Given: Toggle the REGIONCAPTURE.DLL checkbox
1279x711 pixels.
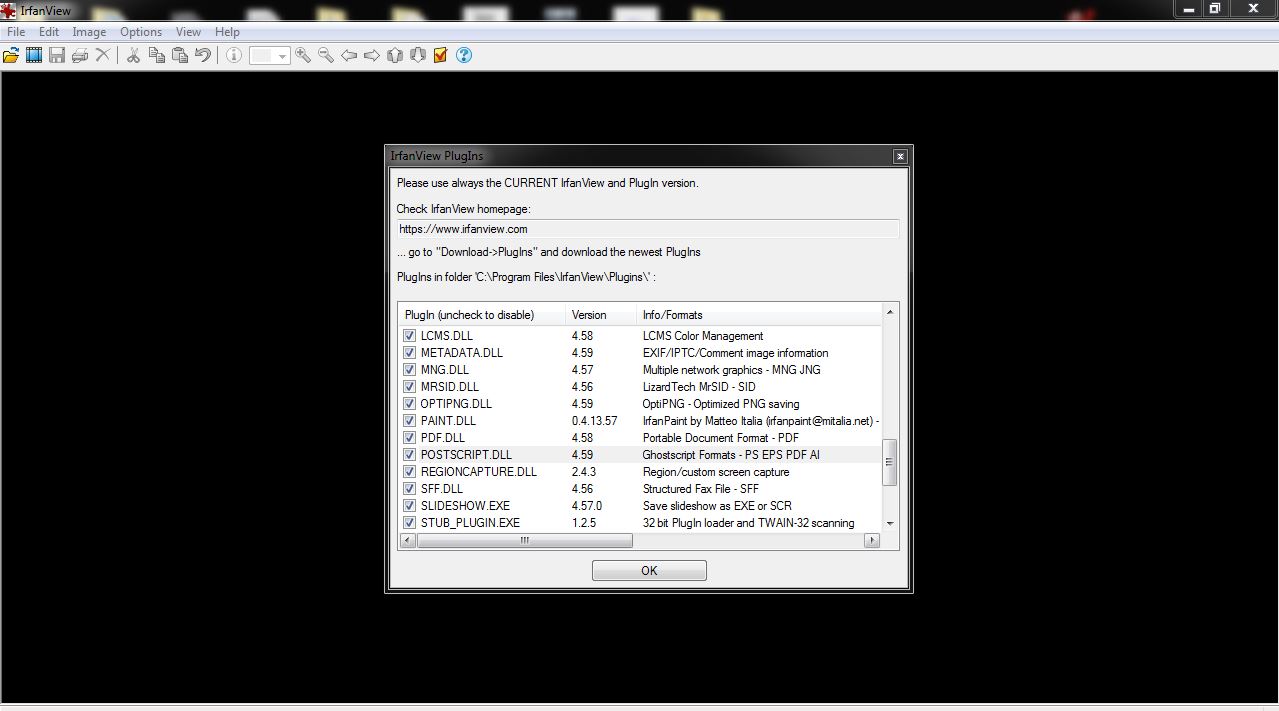Looking at the screenshot, I should click(409, 472).
